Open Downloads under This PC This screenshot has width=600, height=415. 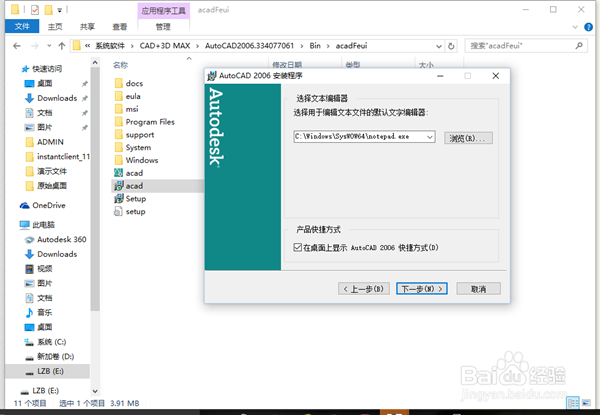pyautogui.click(x=51, y=254)
